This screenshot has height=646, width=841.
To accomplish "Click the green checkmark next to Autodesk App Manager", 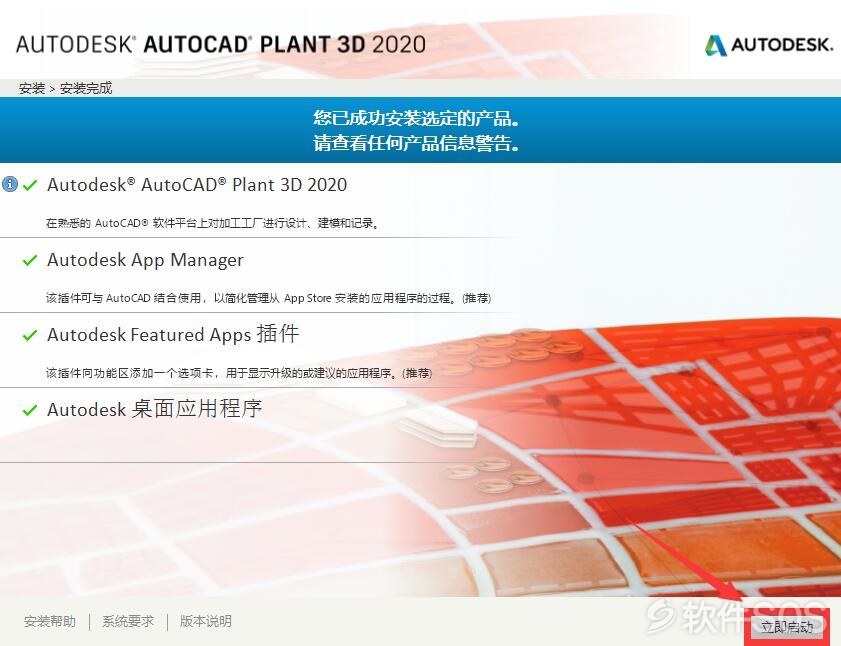I will point(30,260).
